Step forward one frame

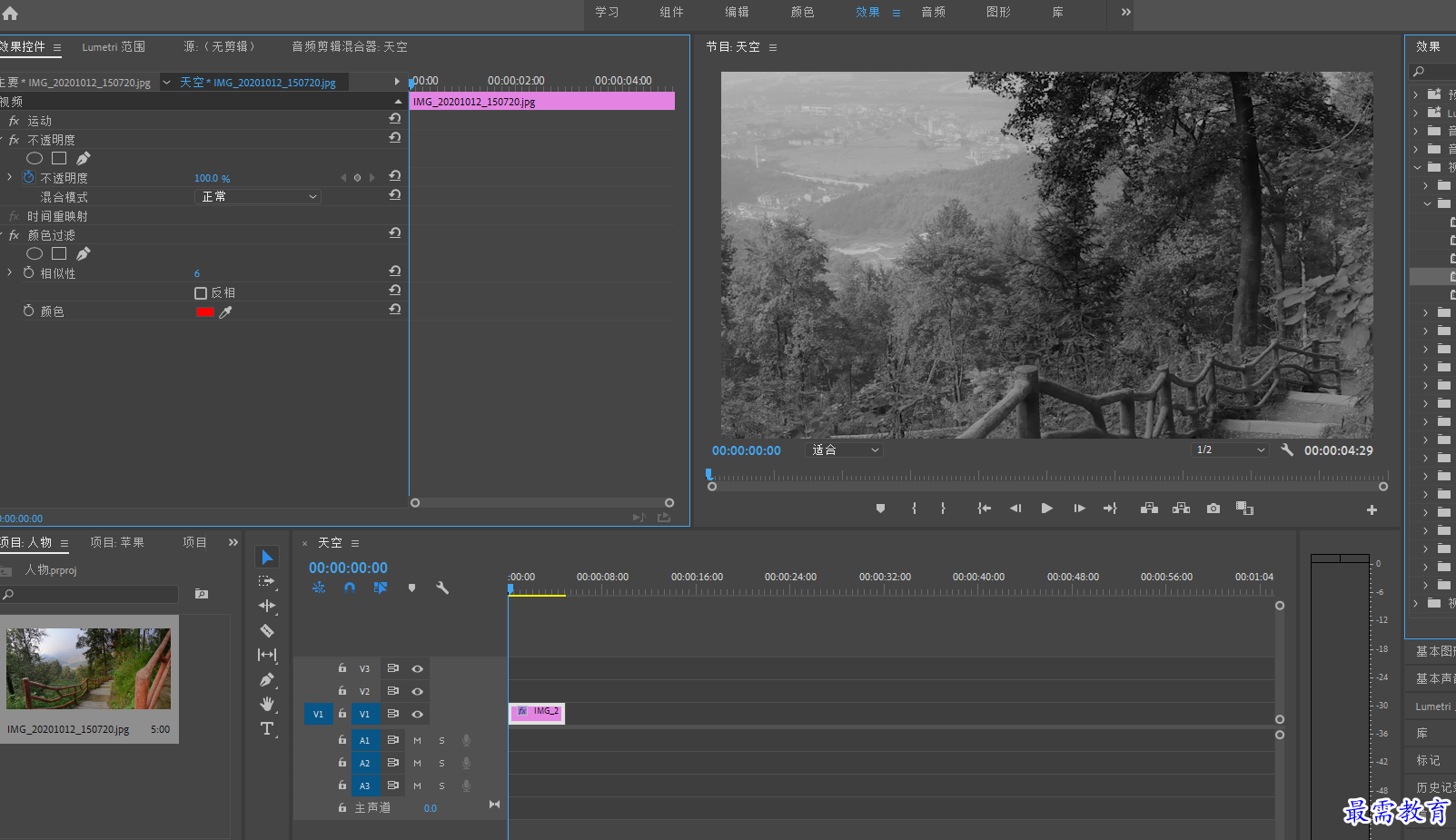(1079, 509)
